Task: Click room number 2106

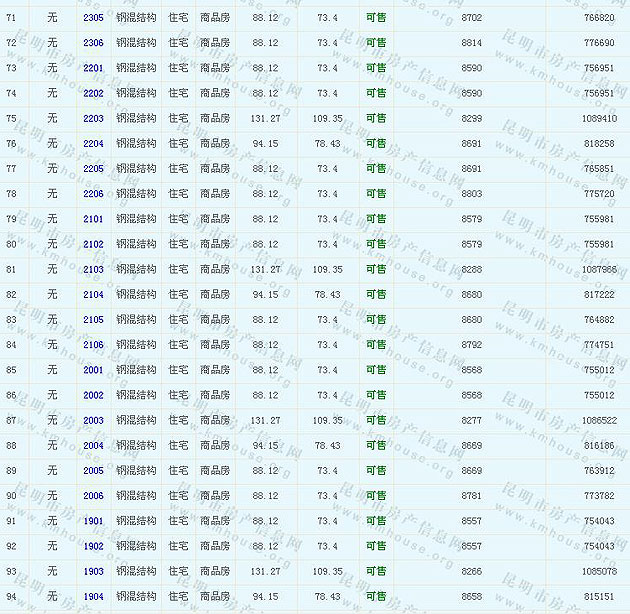Action: click(93, 345)
